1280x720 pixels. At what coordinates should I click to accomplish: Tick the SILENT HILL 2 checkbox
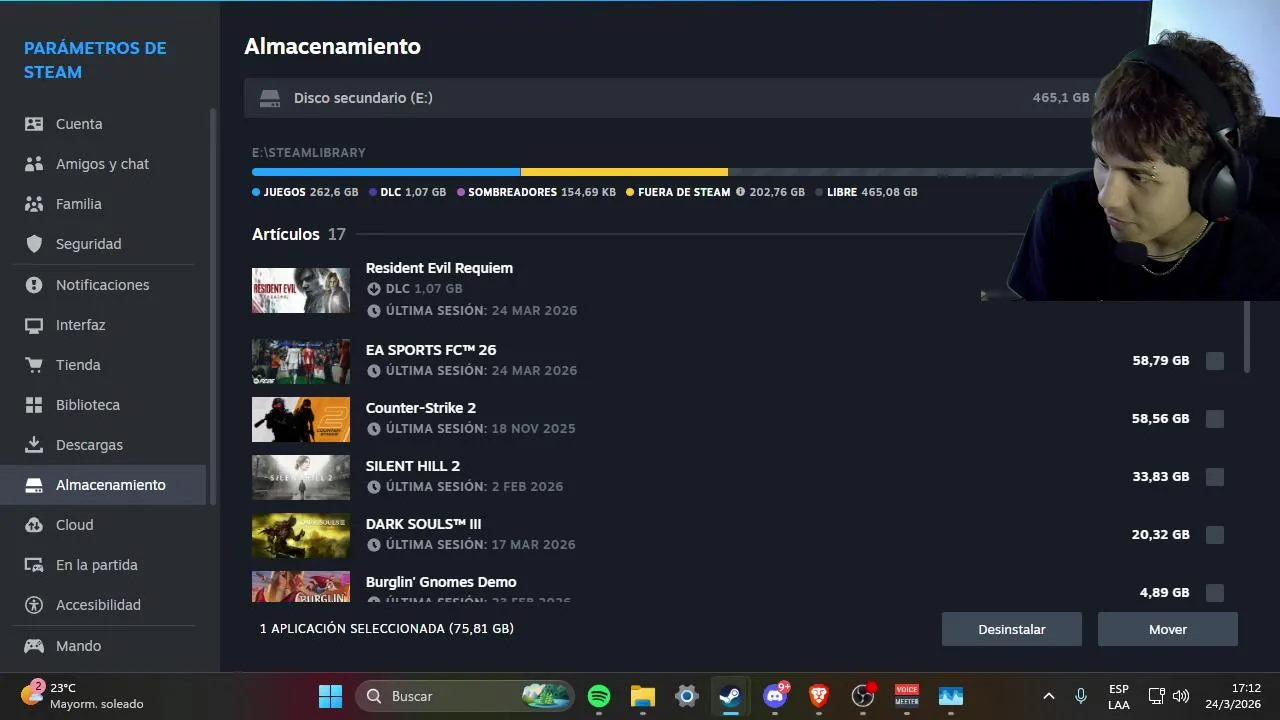1215,477
